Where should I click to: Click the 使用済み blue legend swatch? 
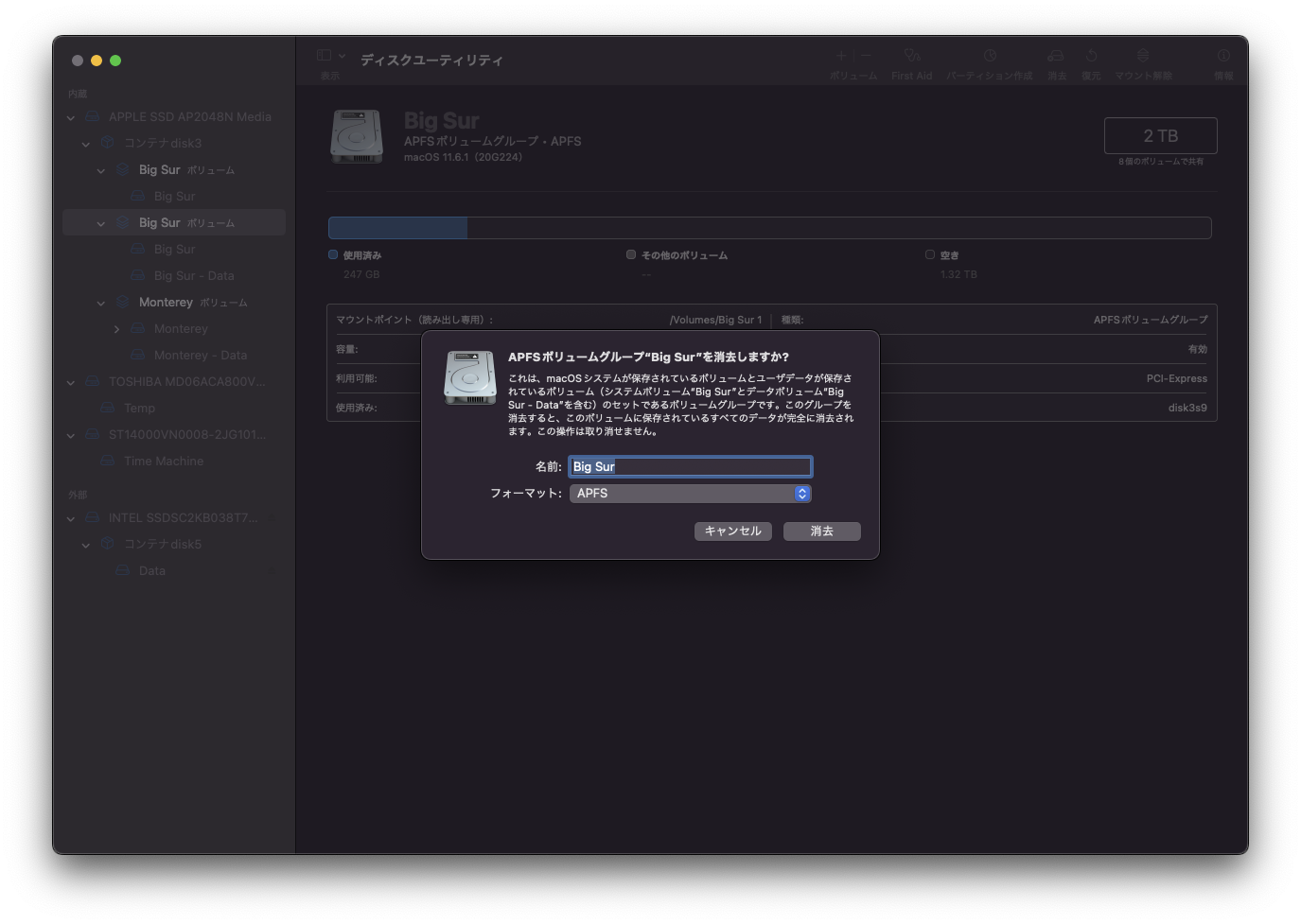333,254
